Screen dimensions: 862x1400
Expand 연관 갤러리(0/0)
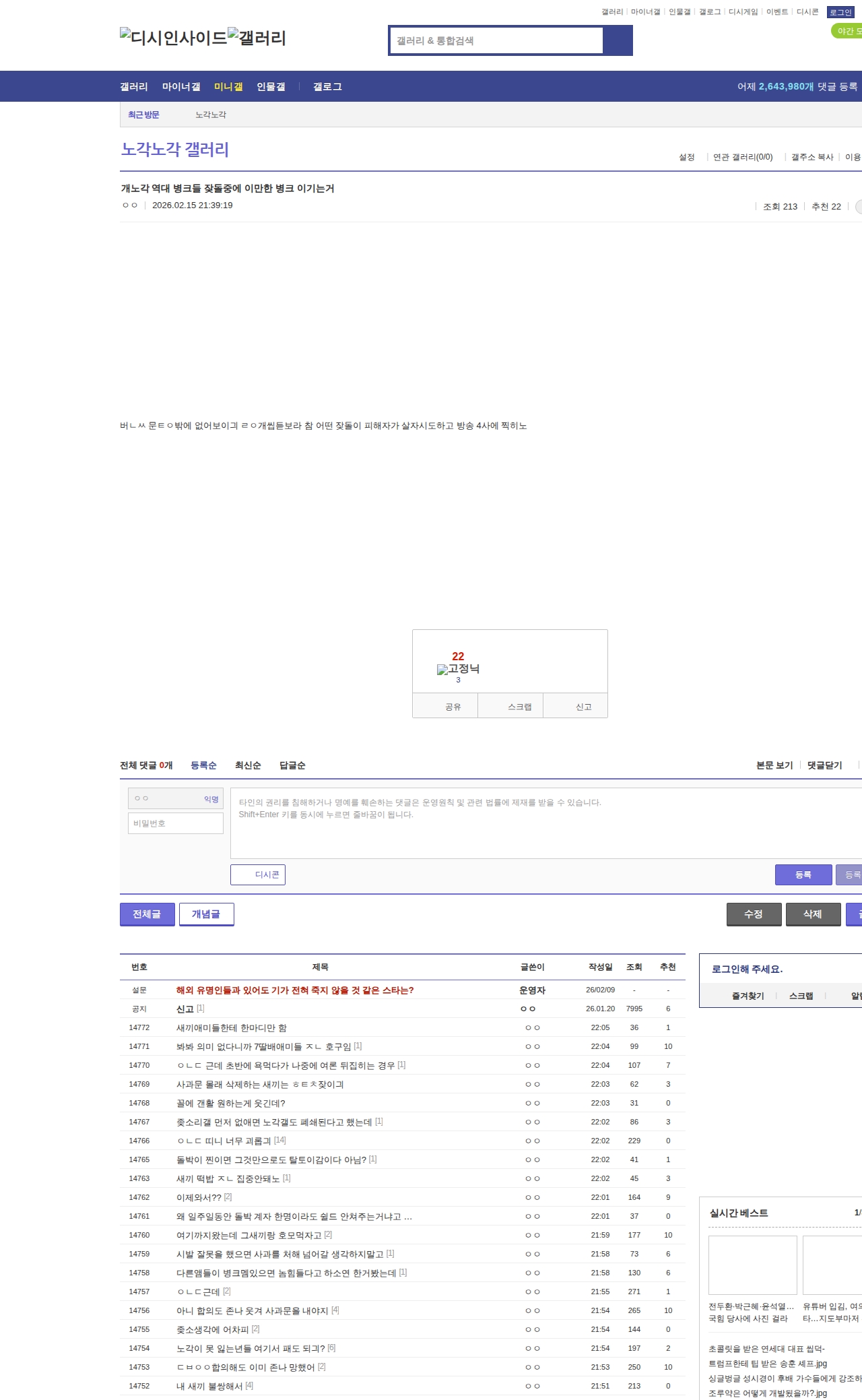(743, 157)
